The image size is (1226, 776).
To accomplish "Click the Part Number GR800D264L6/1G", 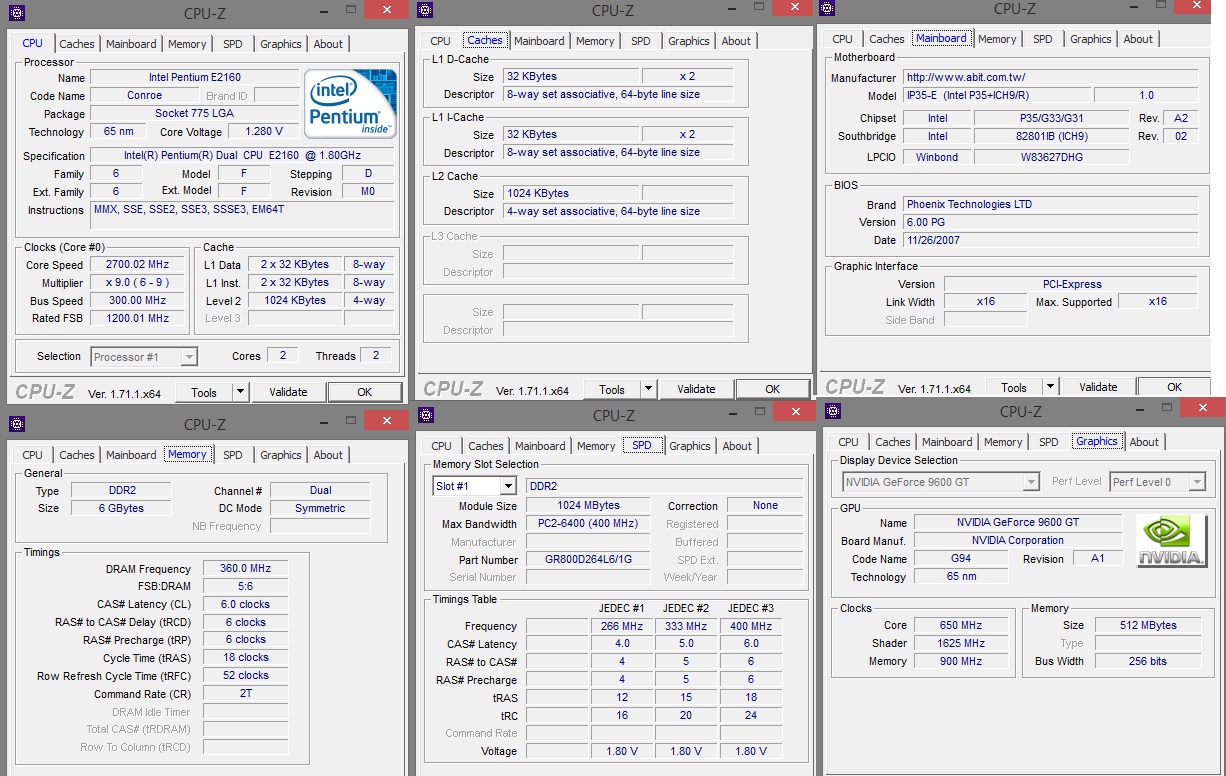I will pyautogui.click(x=588, y=560).
